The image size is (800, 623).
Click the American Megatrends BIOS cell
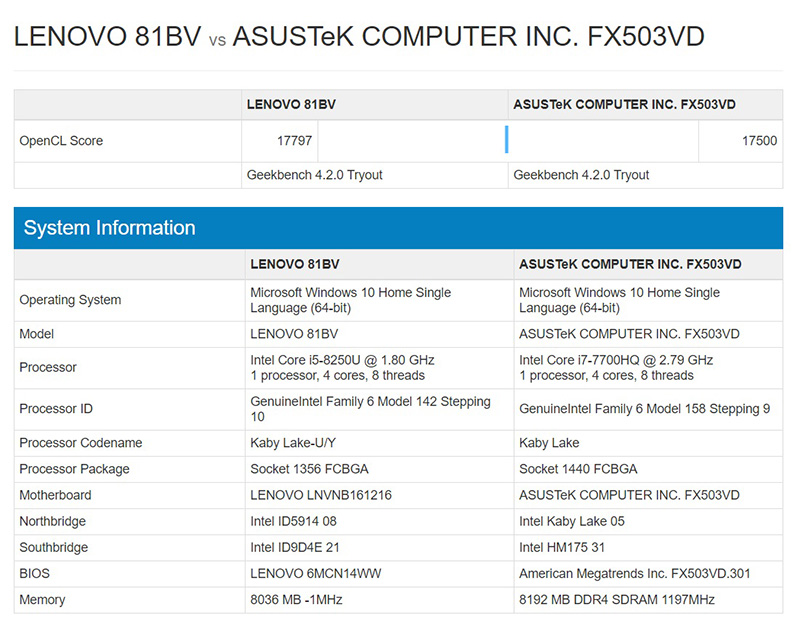click(x=635, y=574)
